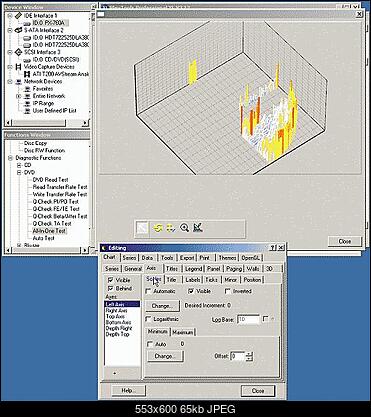Click the IP Range icon
The width and height of the screenshot is (371, 417).
click(27, 104)
